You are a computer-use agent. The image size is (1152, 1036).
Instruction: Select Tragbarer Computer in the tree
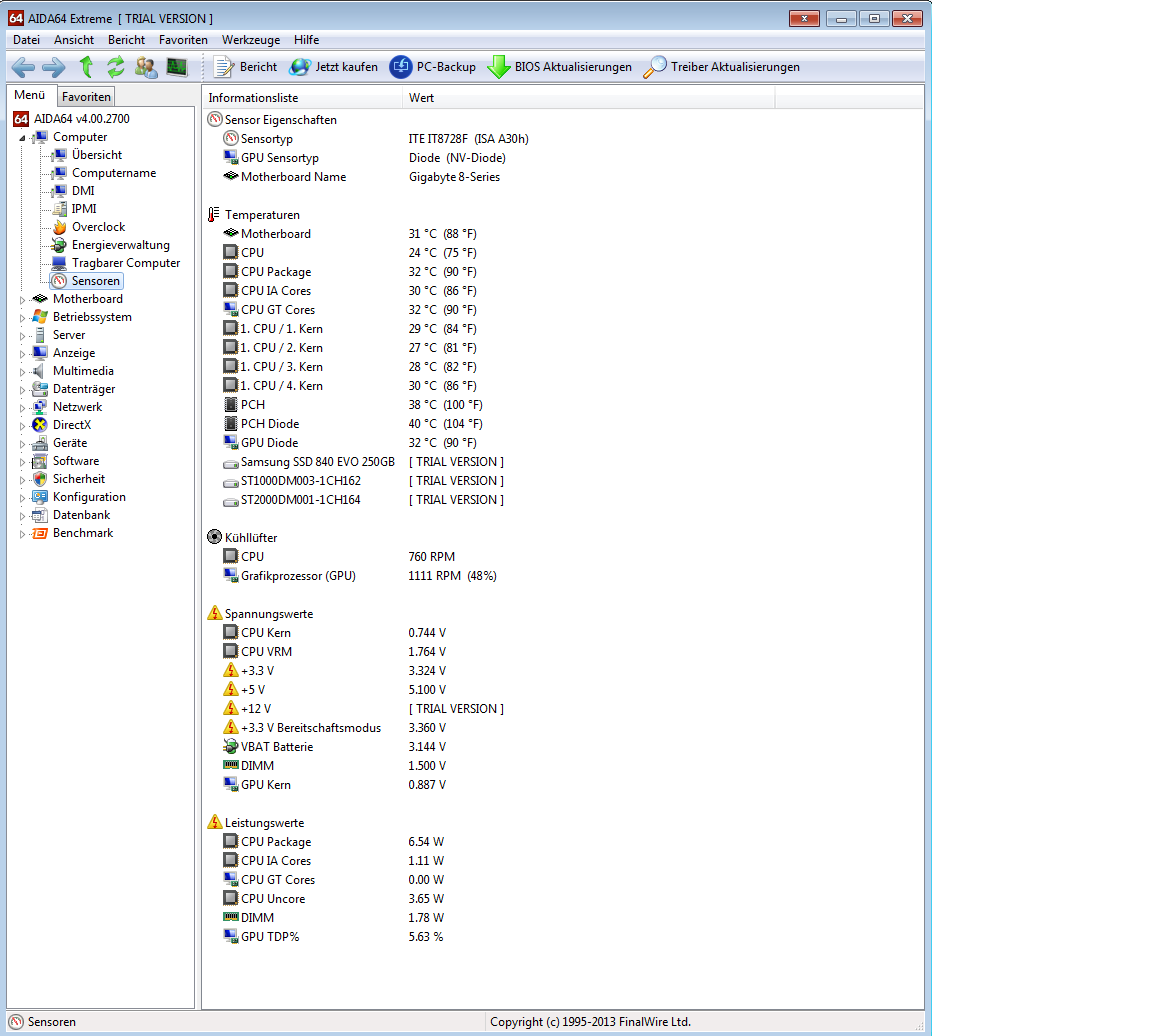(x=126, y=262)
